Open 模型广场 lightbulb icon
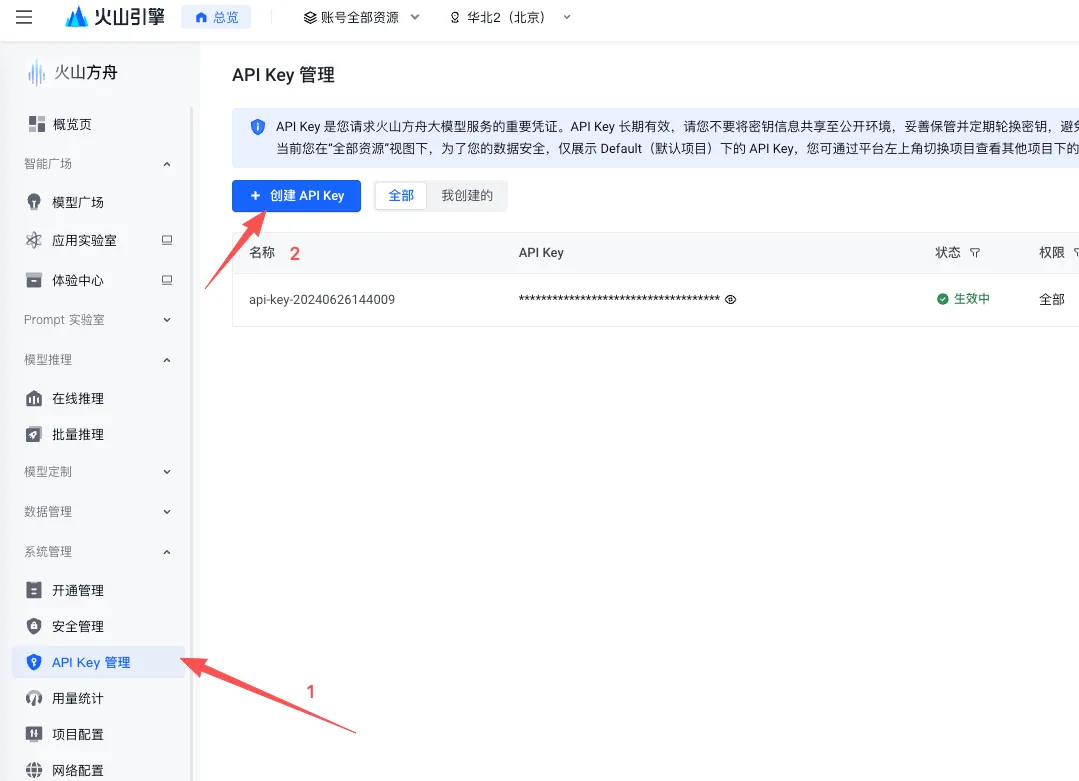1079x781 pixels. click(x=34, y=202)
